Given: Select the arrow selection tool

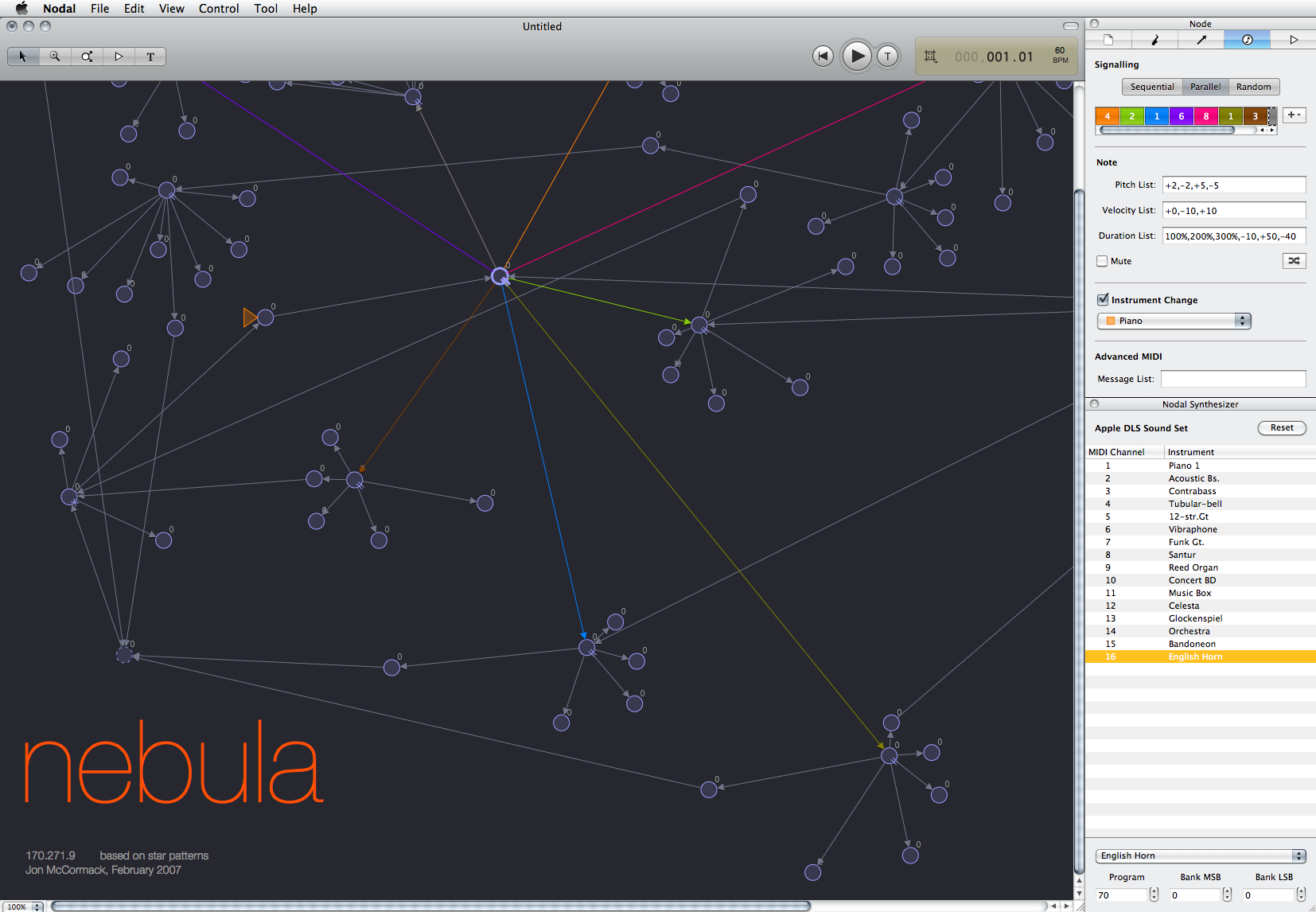Looking at the screenshot, I should tap(23, 57).
